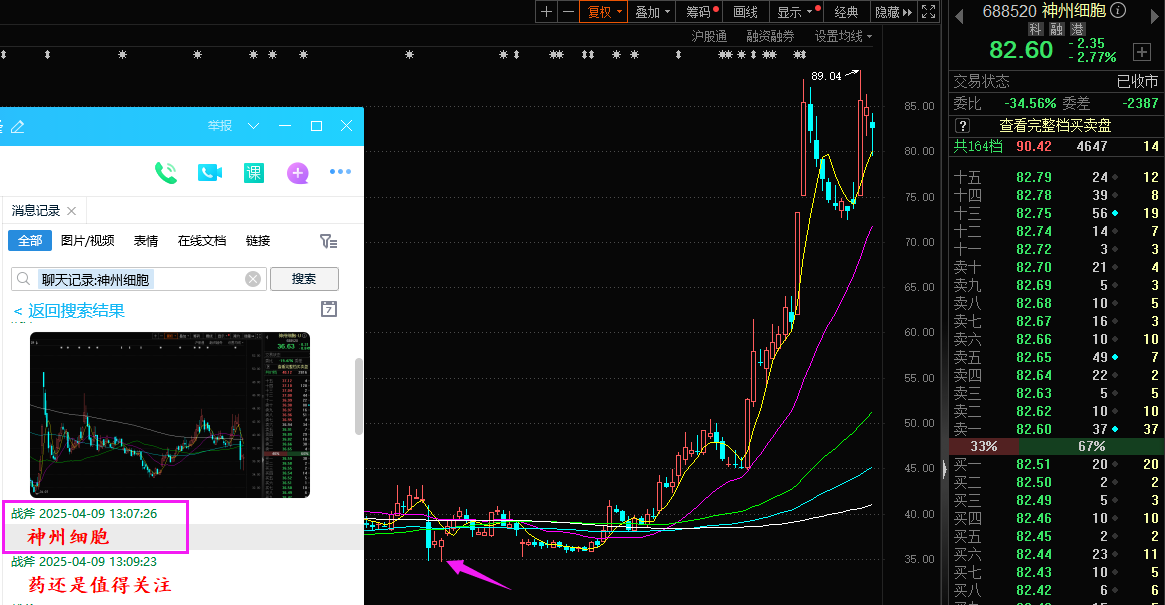Image resolution: width=1165 pixels, height=605 pixels.
Task: Click the 卖一 row at 82.60
Action: [x=1056, y=429]
